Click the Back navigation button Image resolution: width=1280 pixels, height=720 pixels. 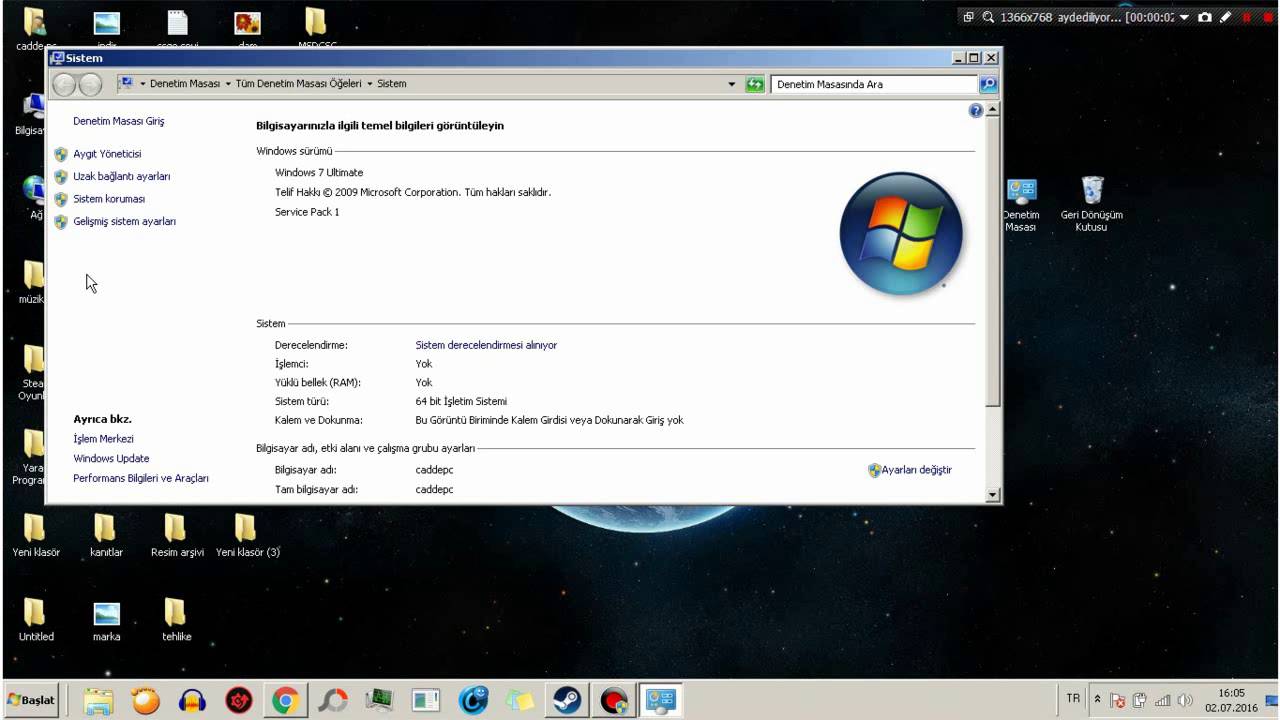pyautogui.click(x=64, y=85)
